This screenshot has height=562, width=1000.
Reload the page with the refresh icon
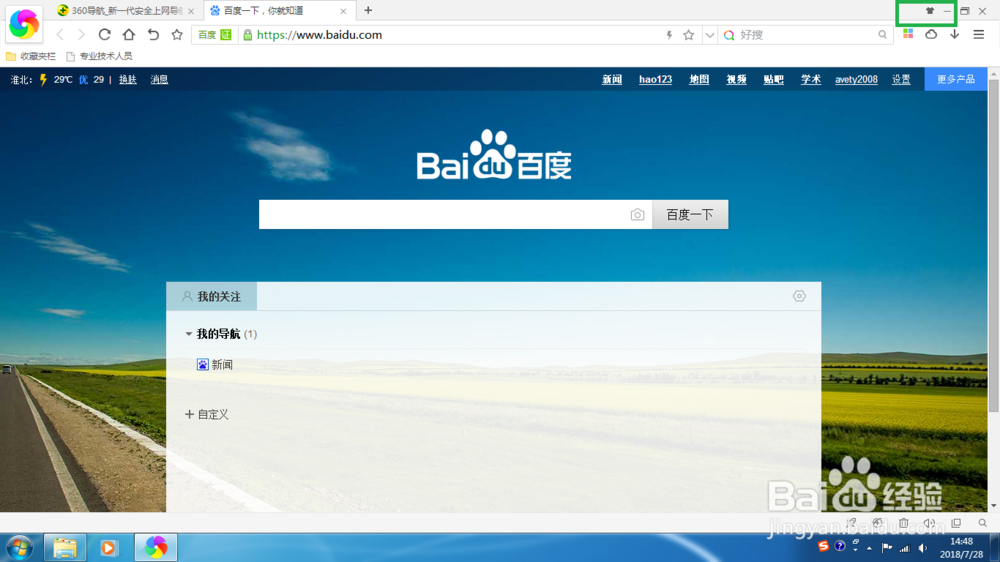click(105, 34)
